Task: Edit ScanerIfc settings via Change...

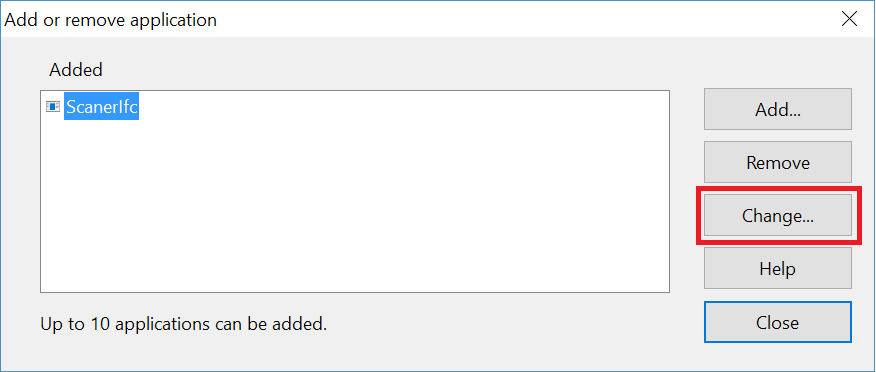Action: [x=778, y=216]
